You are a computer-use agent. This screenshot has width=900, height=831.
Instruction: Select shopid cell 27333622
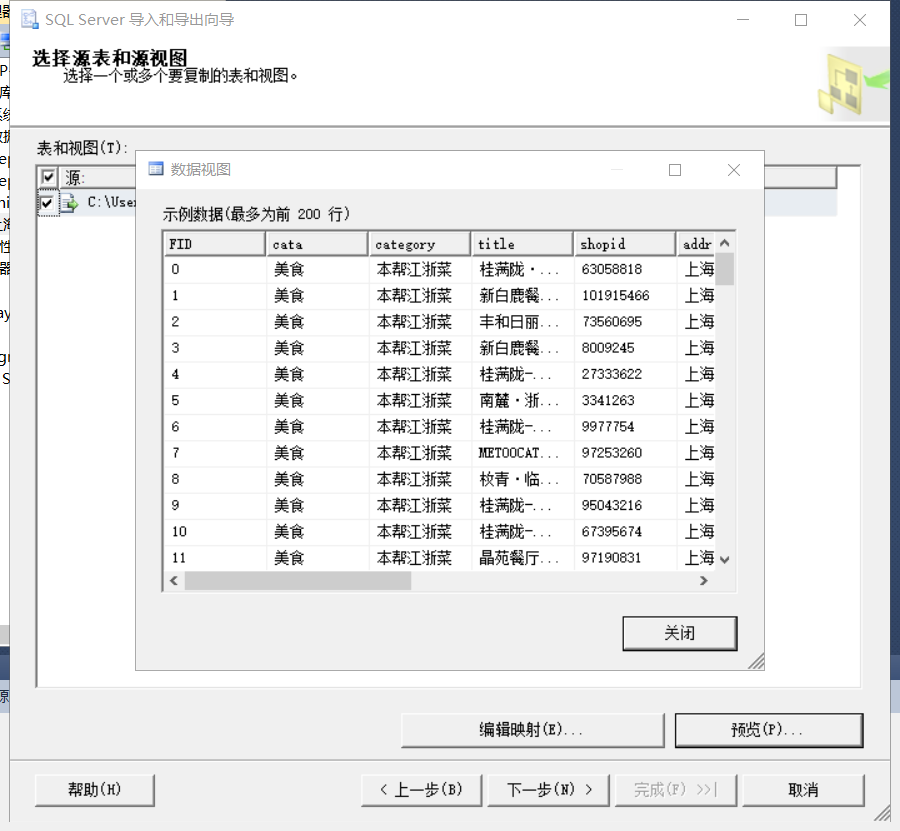(625, 374)
